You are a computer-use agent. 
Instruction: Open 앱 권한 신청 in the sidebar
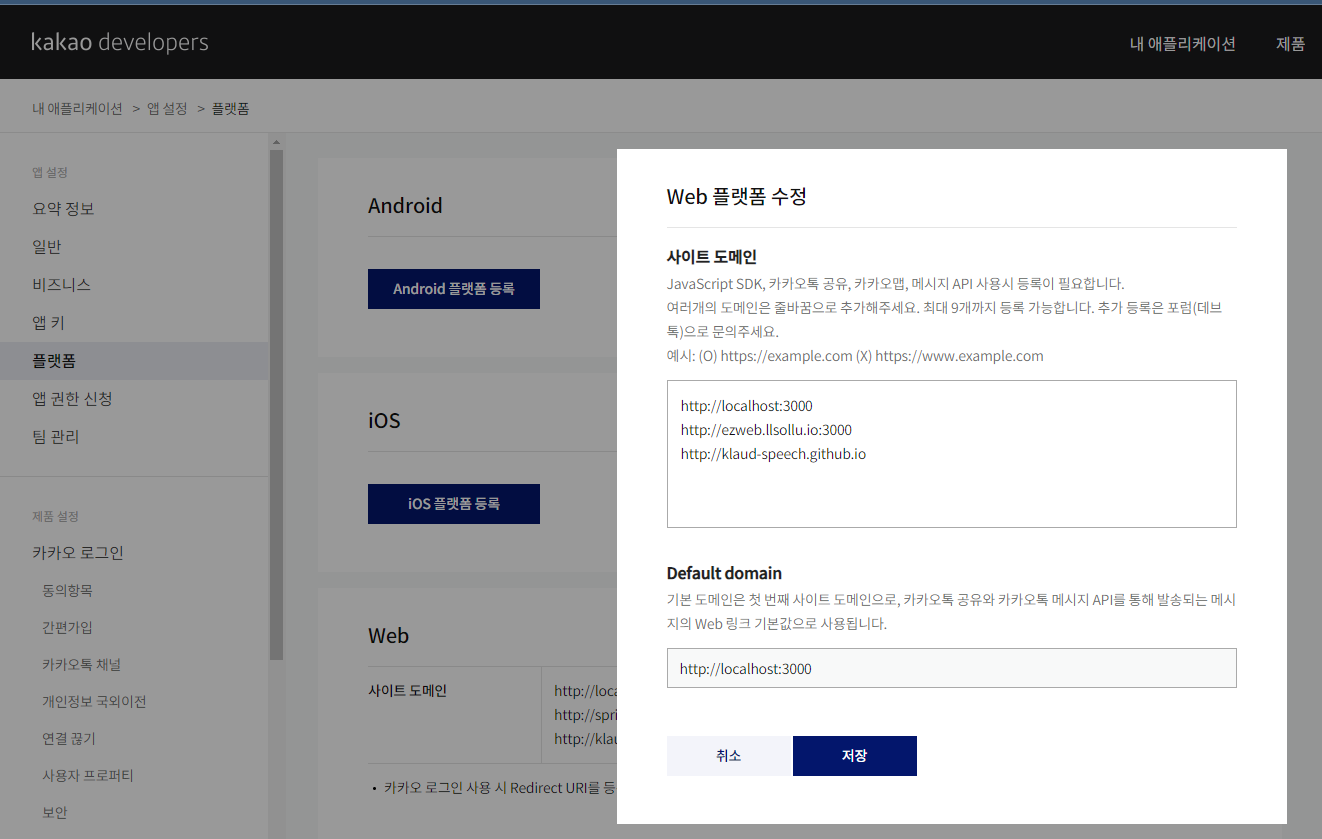click(x=72, y=399)
